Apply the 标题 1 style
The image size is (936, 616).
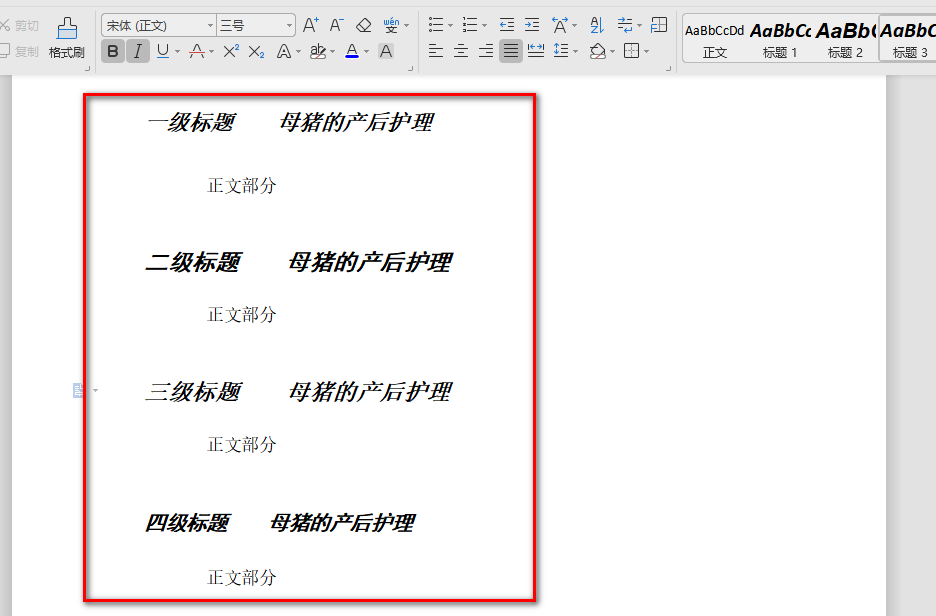tap(780, 39)
